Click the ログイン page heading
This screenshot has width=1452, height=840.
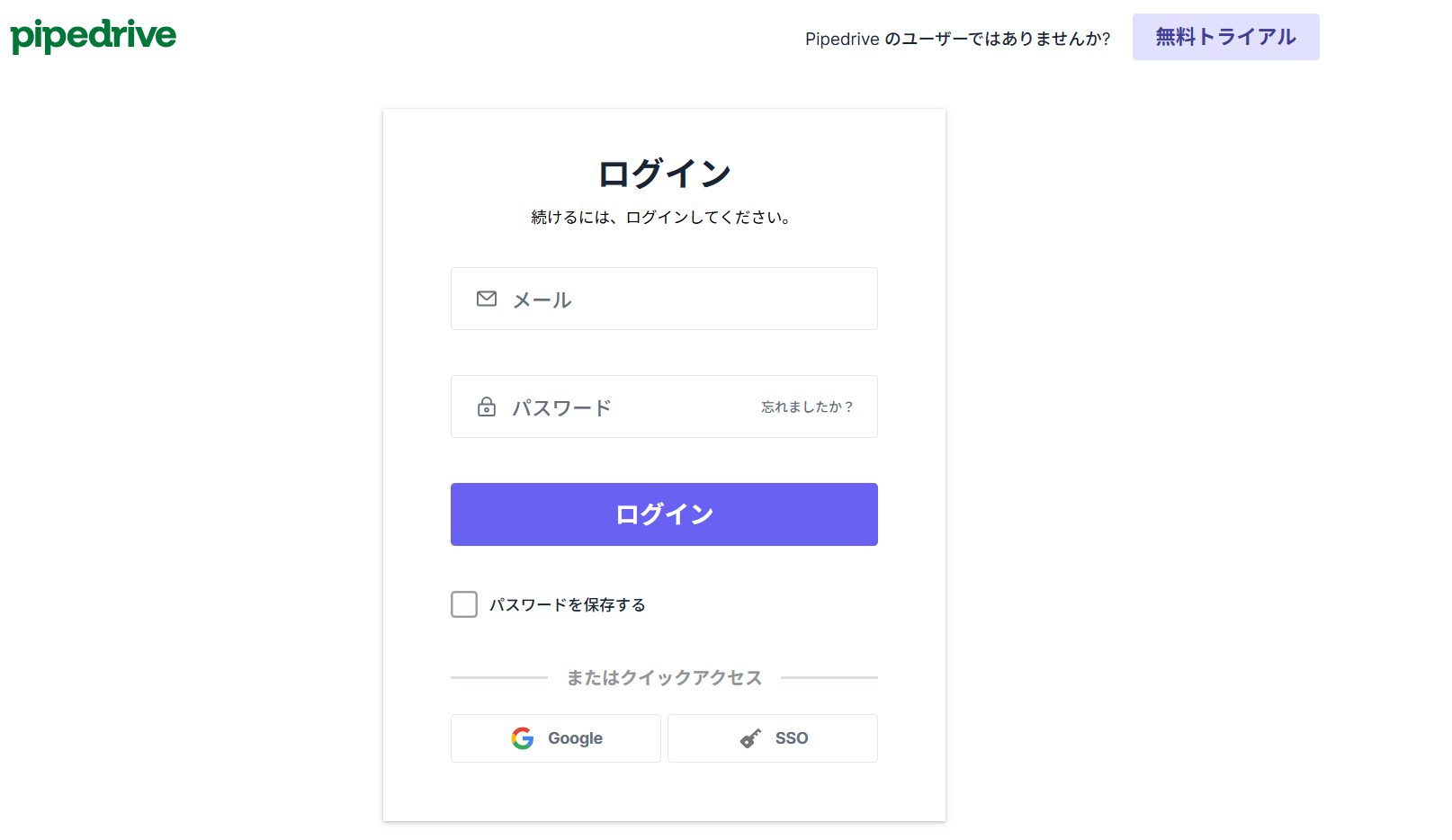[664, 172]
